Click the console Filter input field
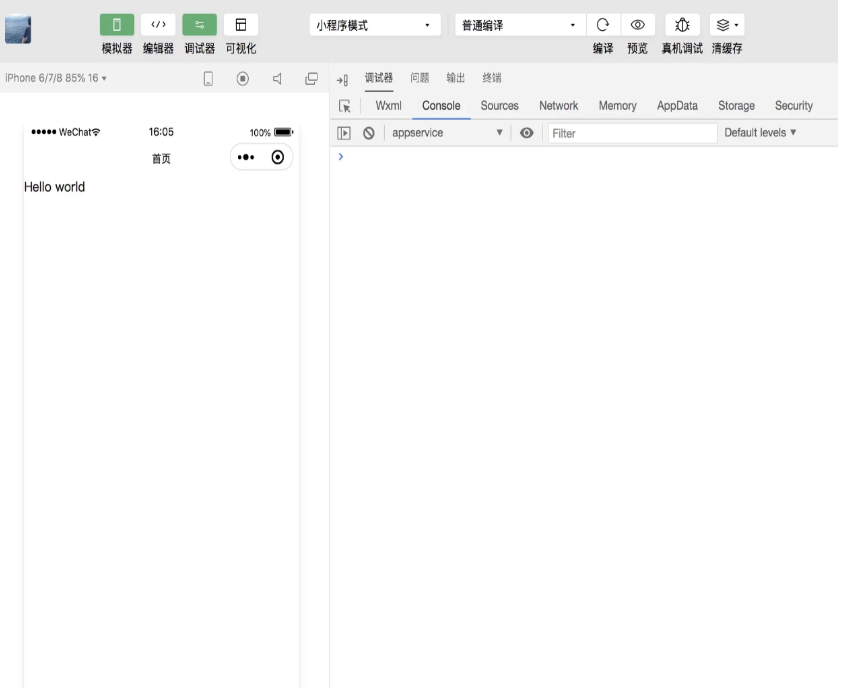Image resolution: width=848 pixels, height=688 pixels. coord(633,133)
